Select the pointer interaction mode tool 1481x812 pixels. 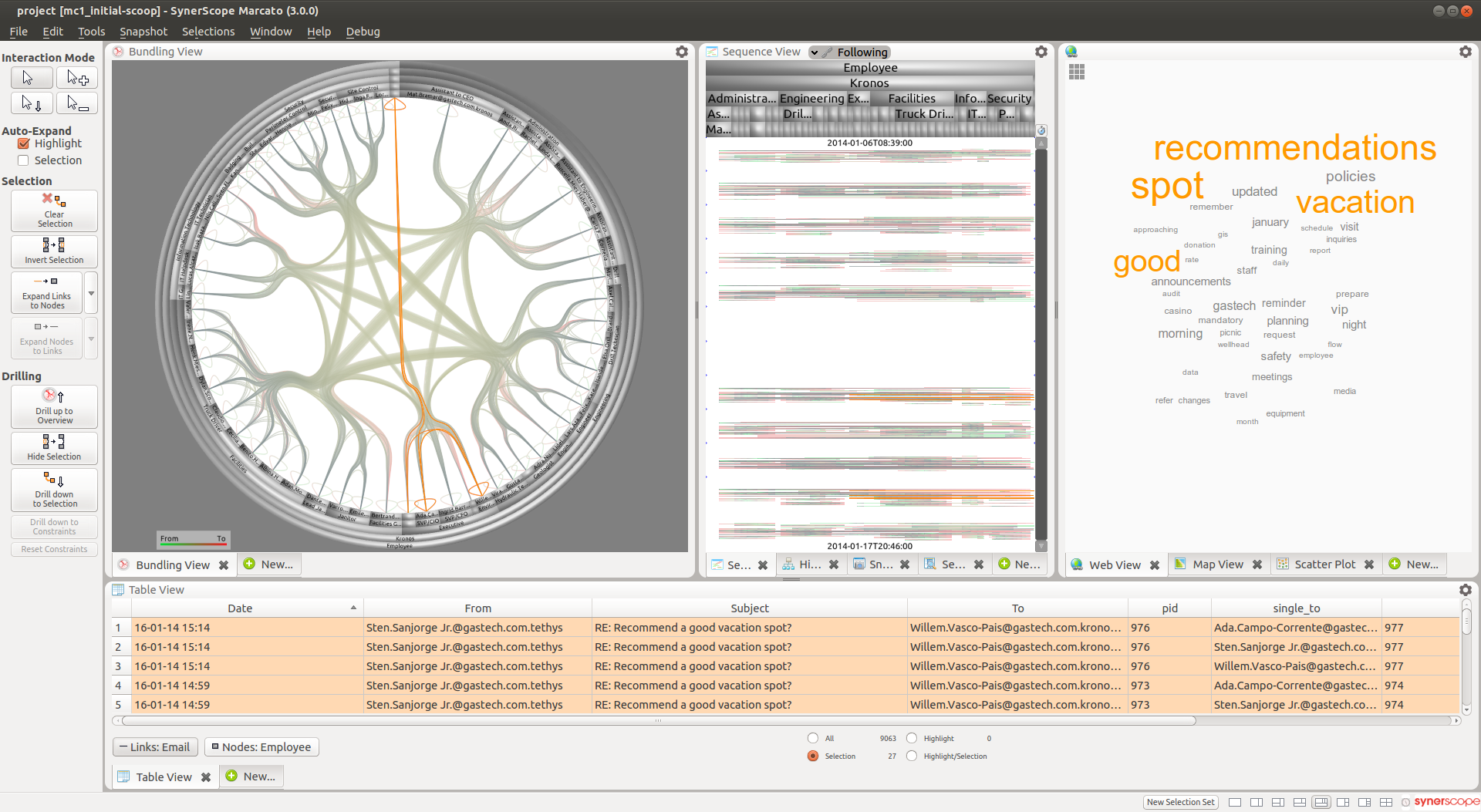32,78
